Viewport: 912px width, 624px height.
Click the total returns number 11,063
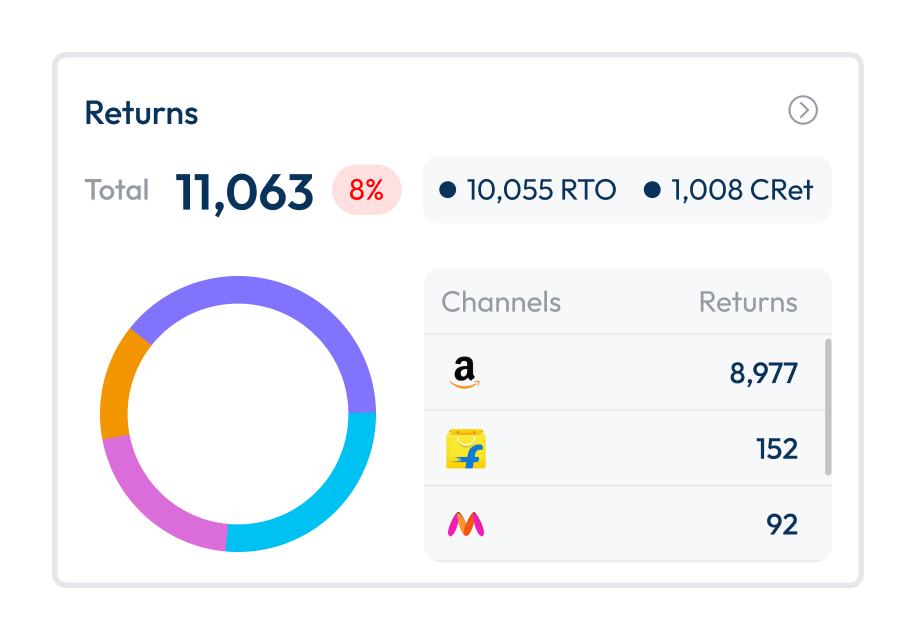click(x=245, y=191)
